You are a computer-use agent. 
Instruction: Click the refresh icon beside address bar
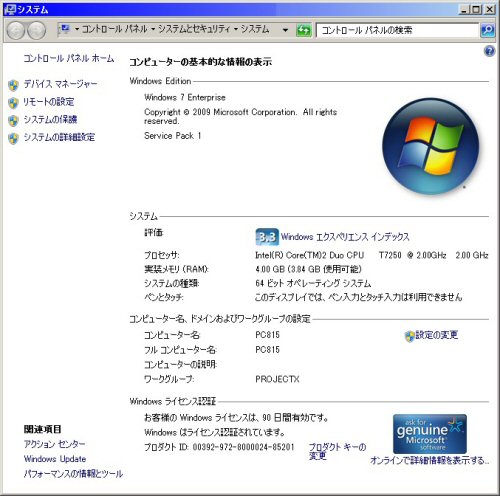coord(303,30)
